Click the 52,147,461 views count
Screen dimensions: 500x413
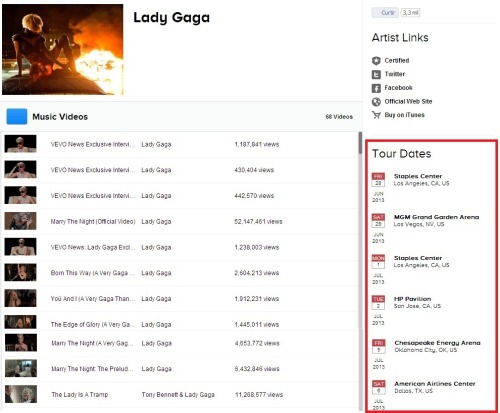click(258, 222)
